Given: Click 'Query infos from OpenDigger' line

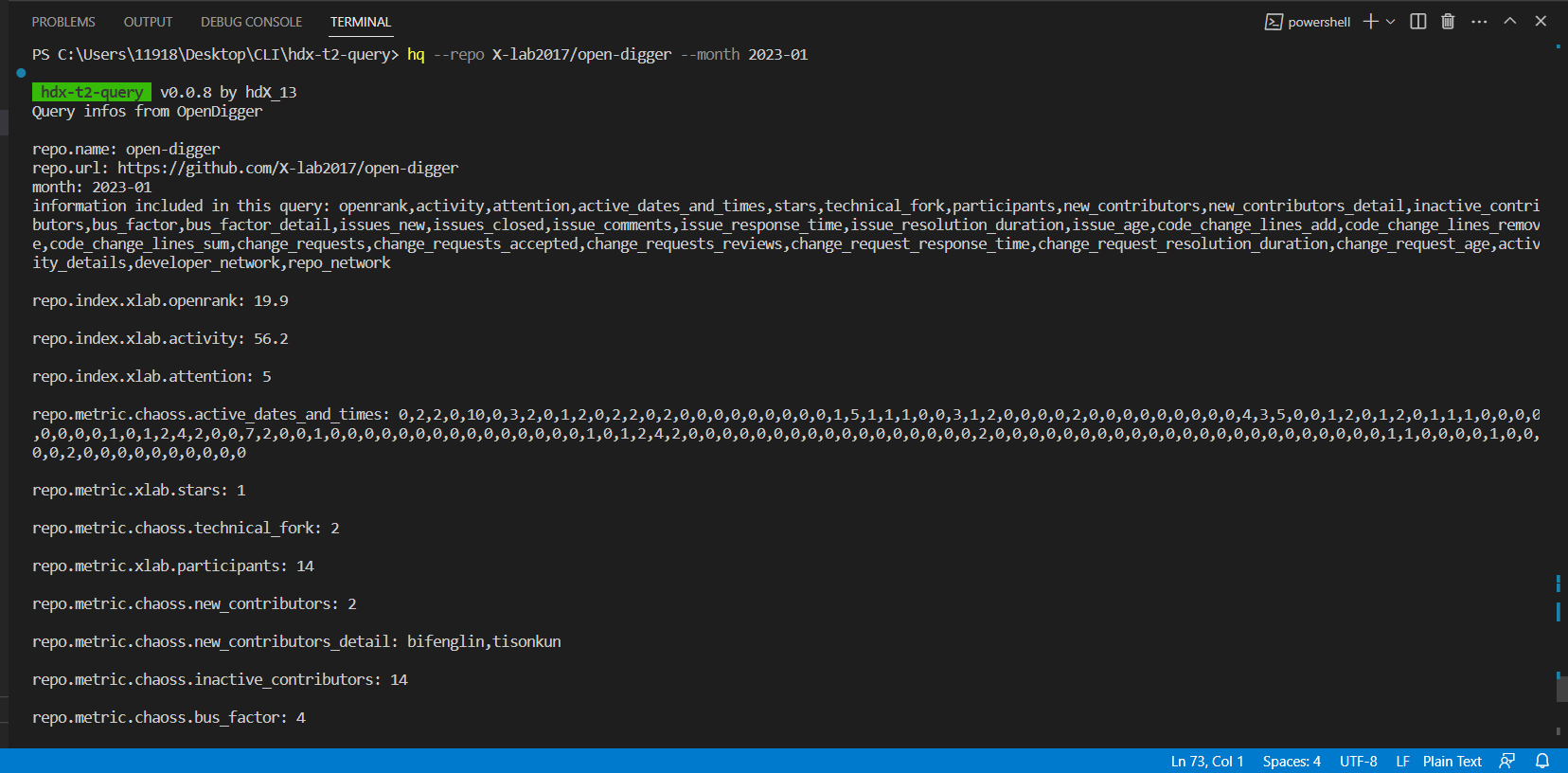Looking at the screenshot, I should tap(148, 111).
